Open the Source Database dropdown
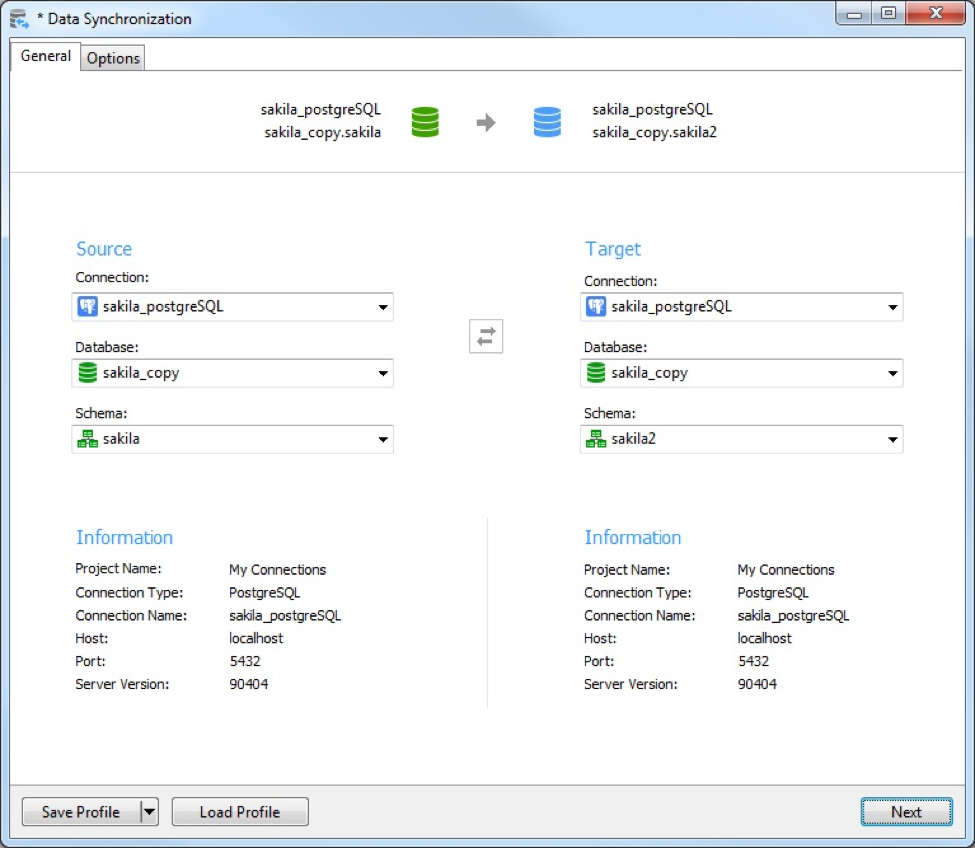 tap(383, 373)
